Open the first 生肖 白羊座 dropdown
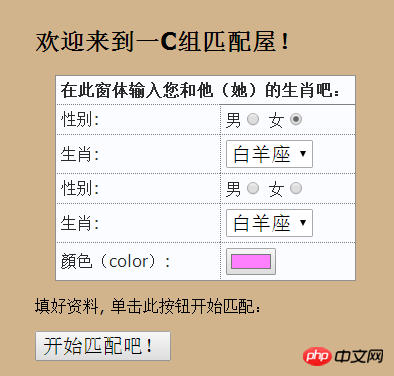 [269, 154]
